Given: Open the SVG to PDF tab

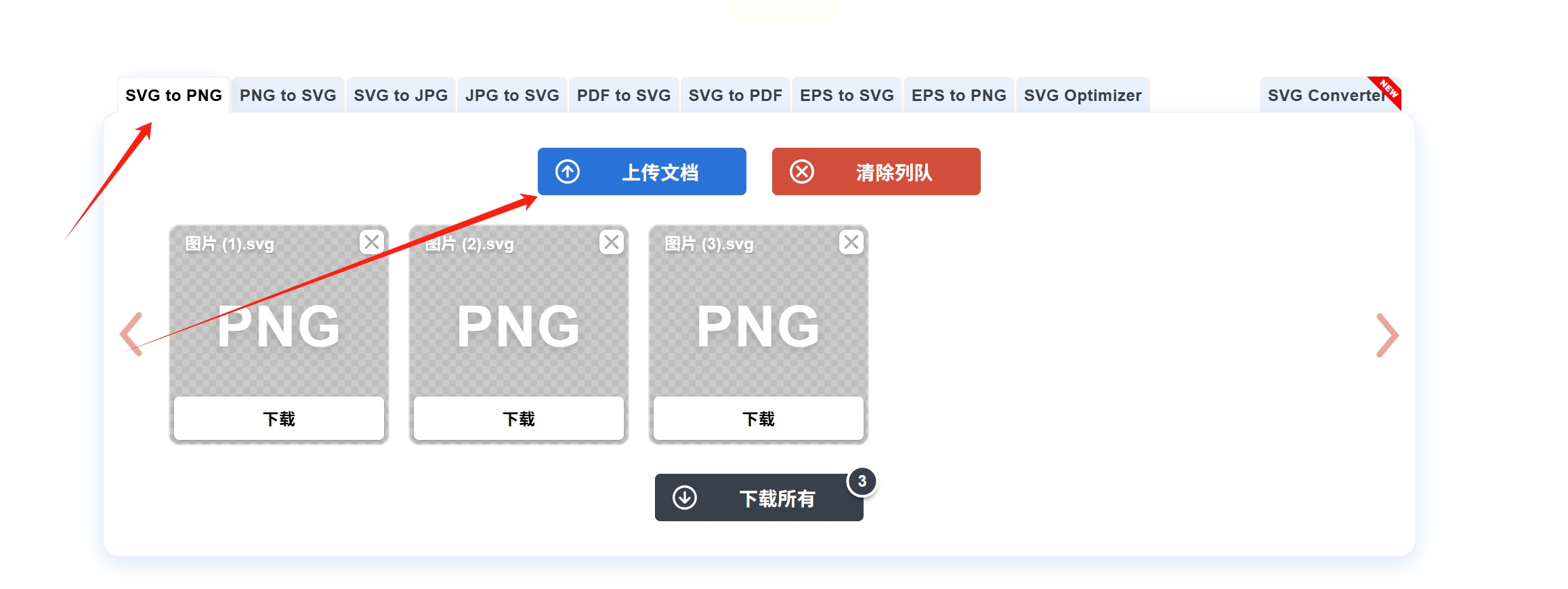Looking at the screenshot, I should (x=736, y=96).
